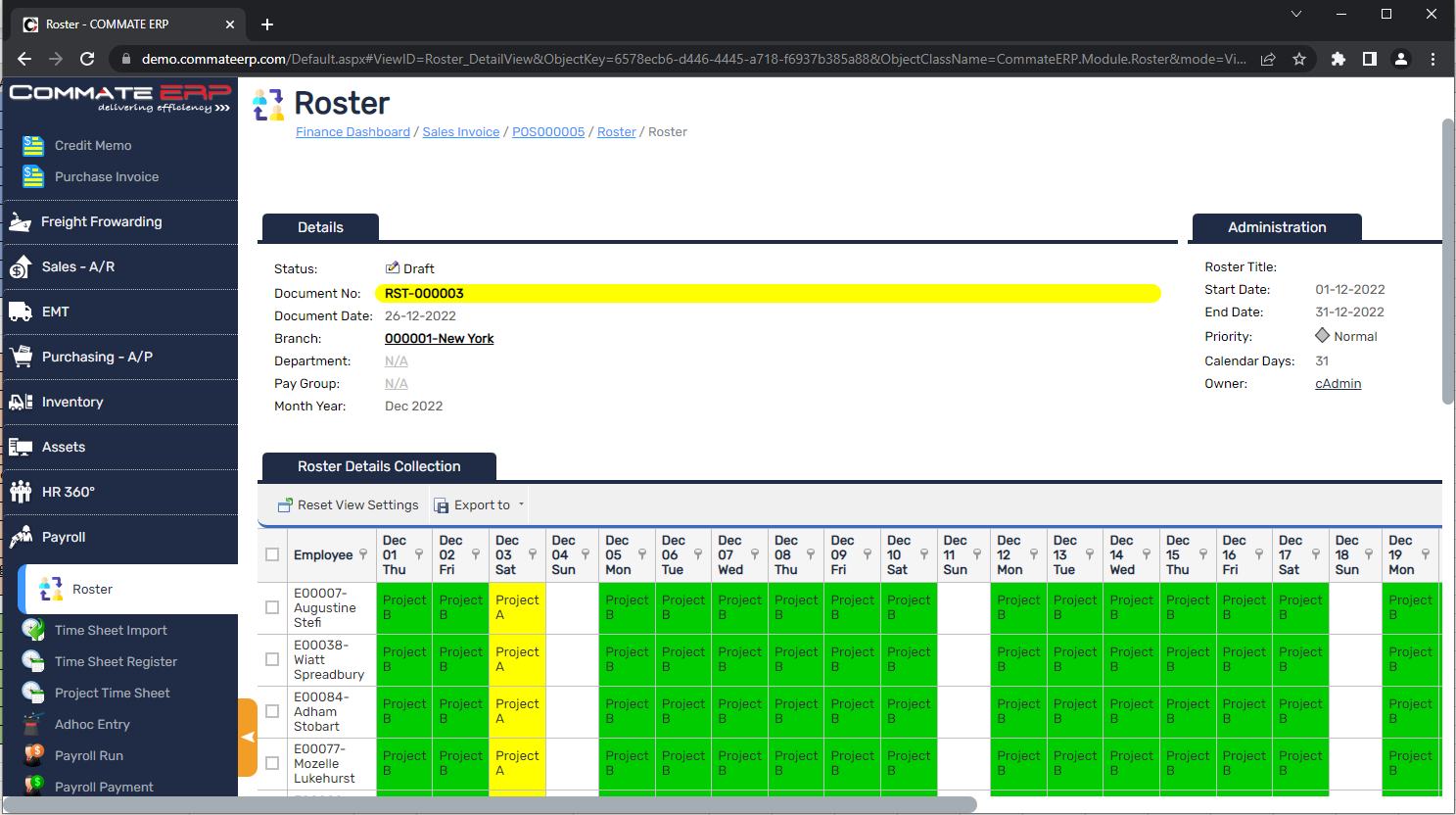Expand the Export to dropdown
The height and width of the screenshot is (815, 1456).
click(x=521, y=504)
